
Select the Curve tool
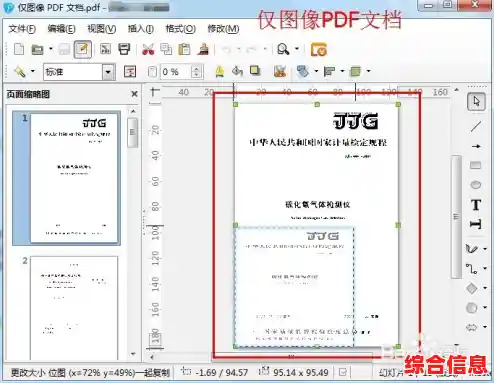point(471,249)
